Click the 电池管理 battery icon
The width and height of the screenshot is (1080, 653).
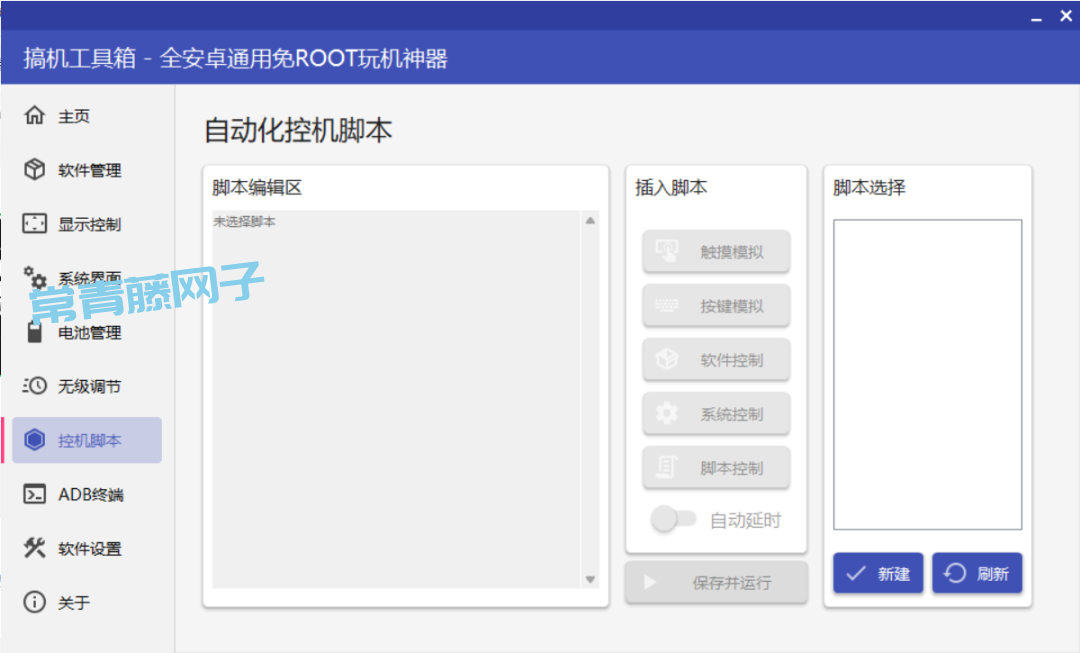point(35,332)
